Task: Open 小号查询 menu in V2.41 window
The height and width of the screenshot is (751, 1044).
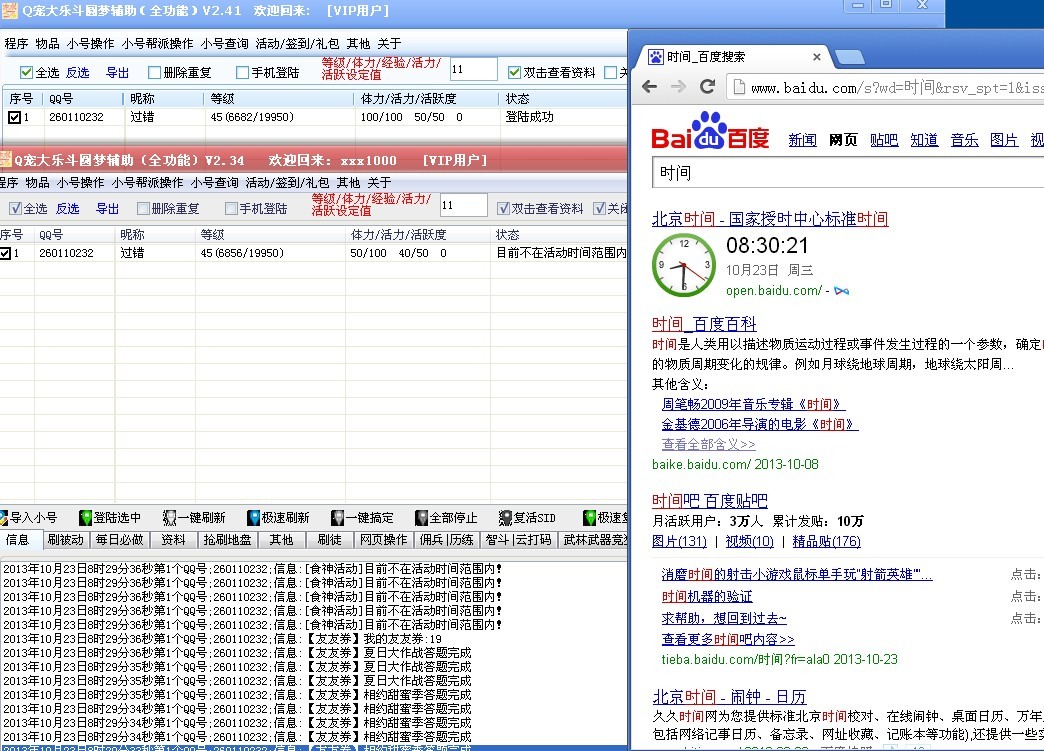Action: coord(224,44)
